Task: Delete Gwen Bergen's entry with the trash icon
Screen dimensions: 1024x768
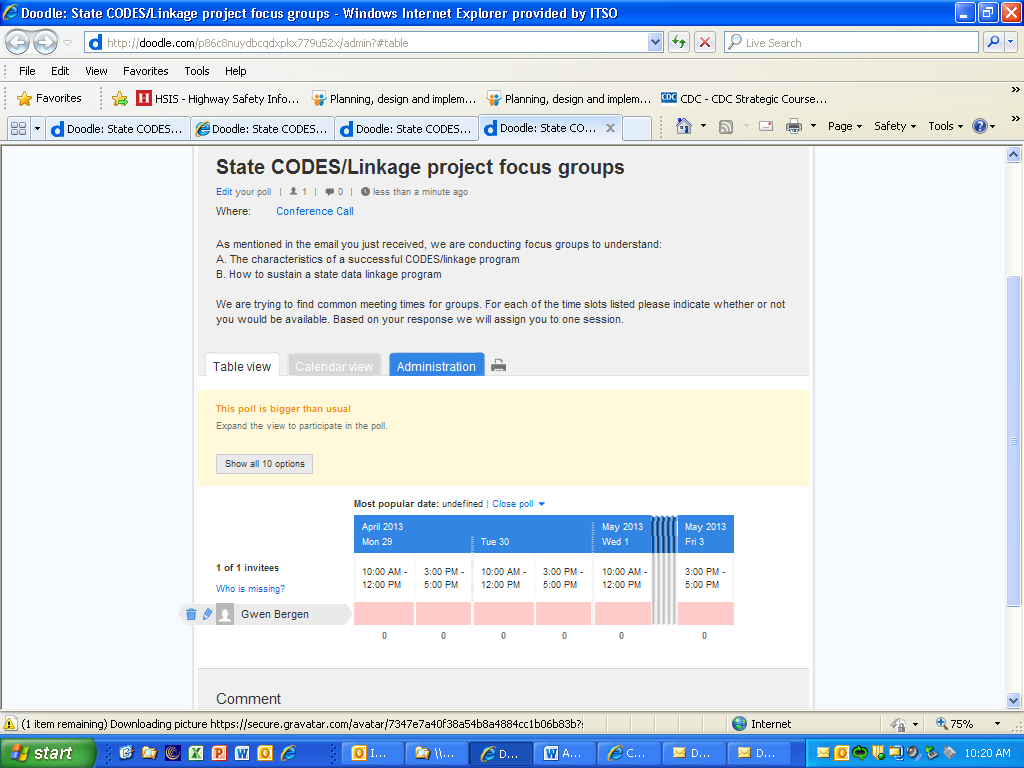Action: (x=191, y=614)
